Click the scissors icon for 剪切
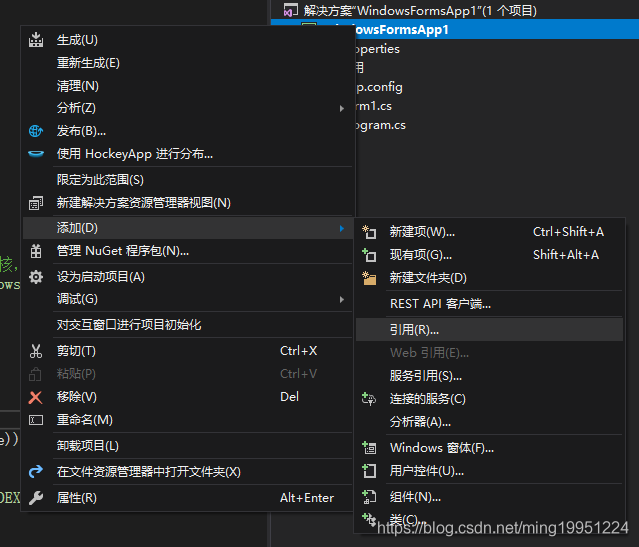The height and width of the screenshot is (547, 639). click(36, 351)
